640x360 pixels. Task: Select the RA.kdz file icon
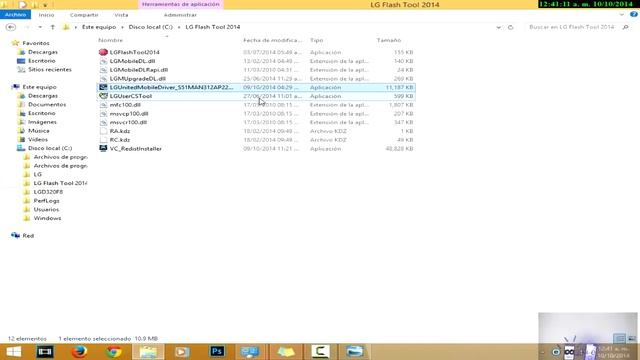click(x=103, y=131)
